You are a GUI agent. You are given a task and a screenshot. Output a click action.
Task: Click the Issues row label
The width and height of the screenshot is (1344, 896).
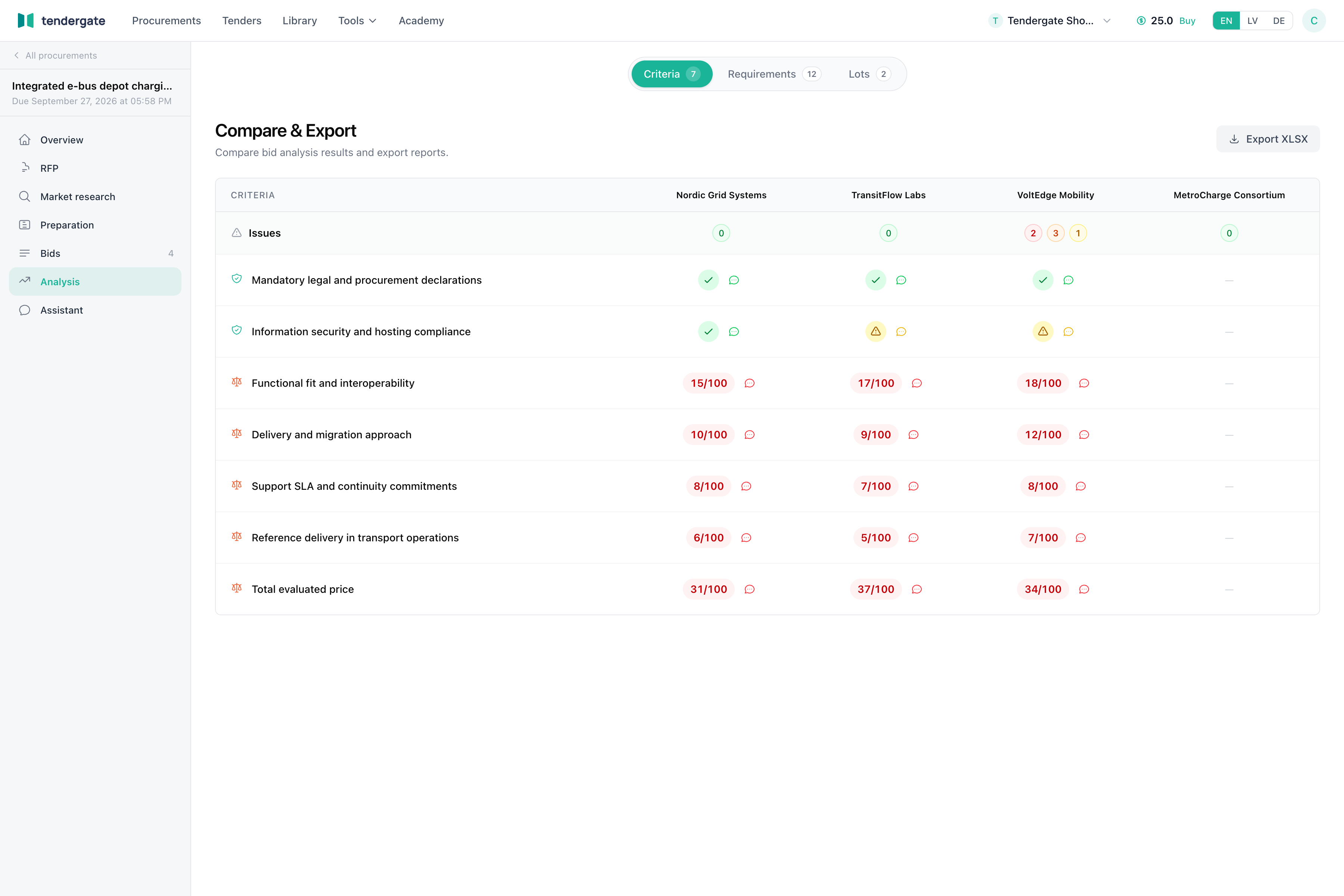pyautogui.click(x=265, y=233)
